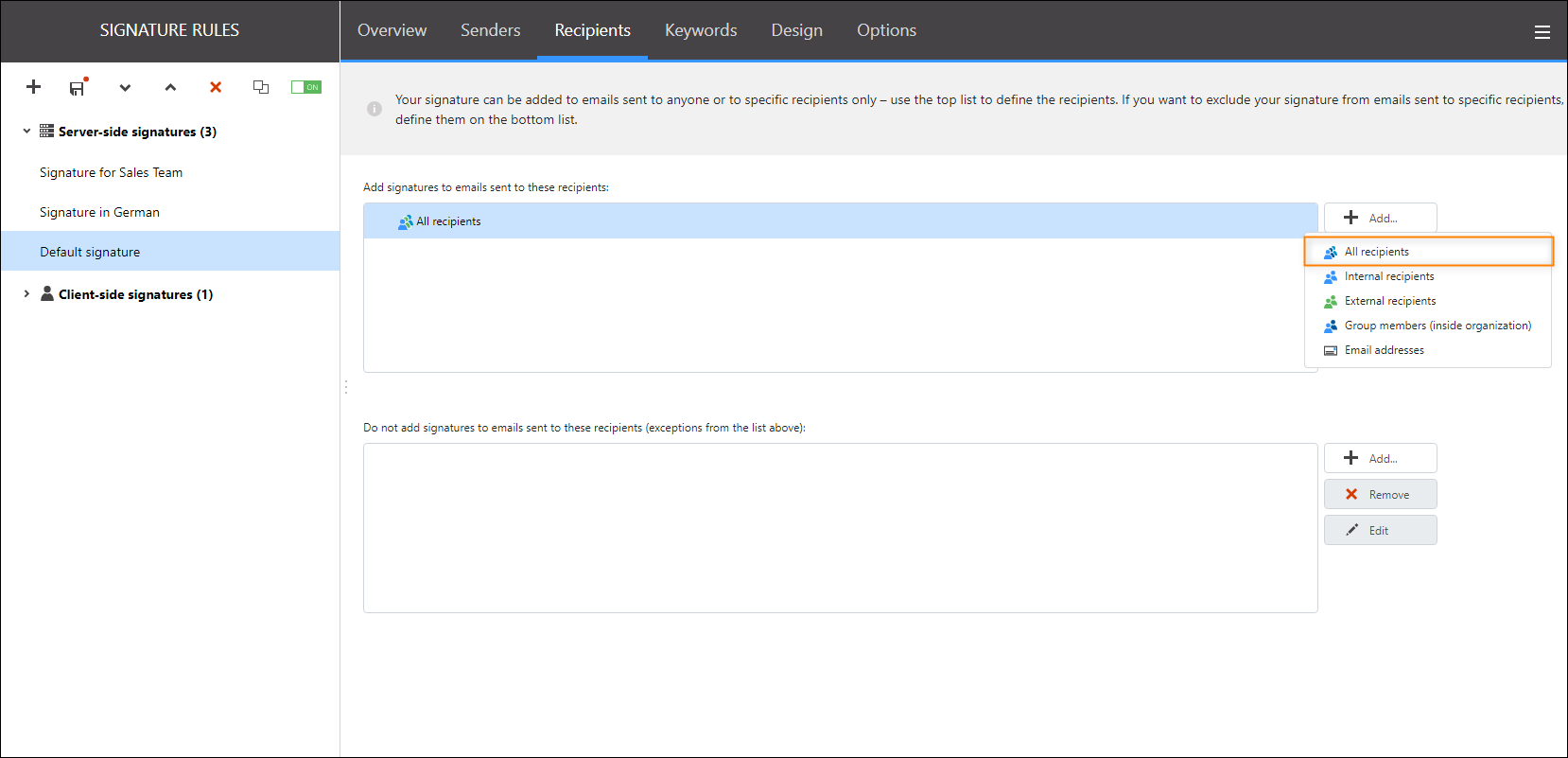Open the hamburger menu in top right
This screenshot has height=758, width=1568.
[x=1542, y=32]
